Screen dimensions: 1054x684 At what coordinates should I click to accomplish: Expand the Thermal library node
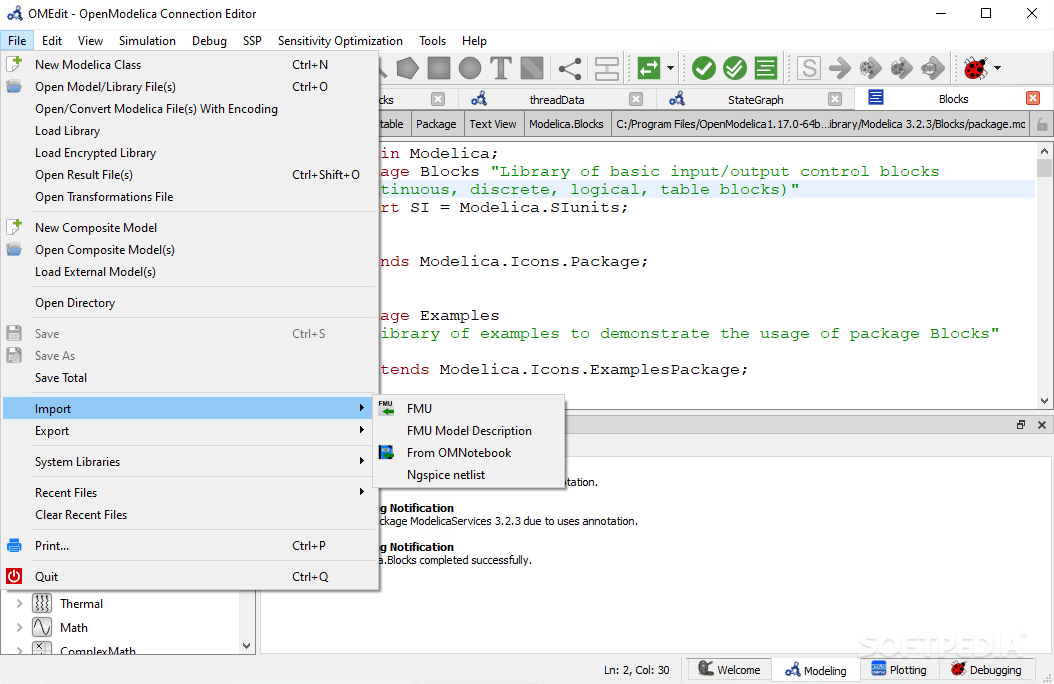tap(19, 603)
